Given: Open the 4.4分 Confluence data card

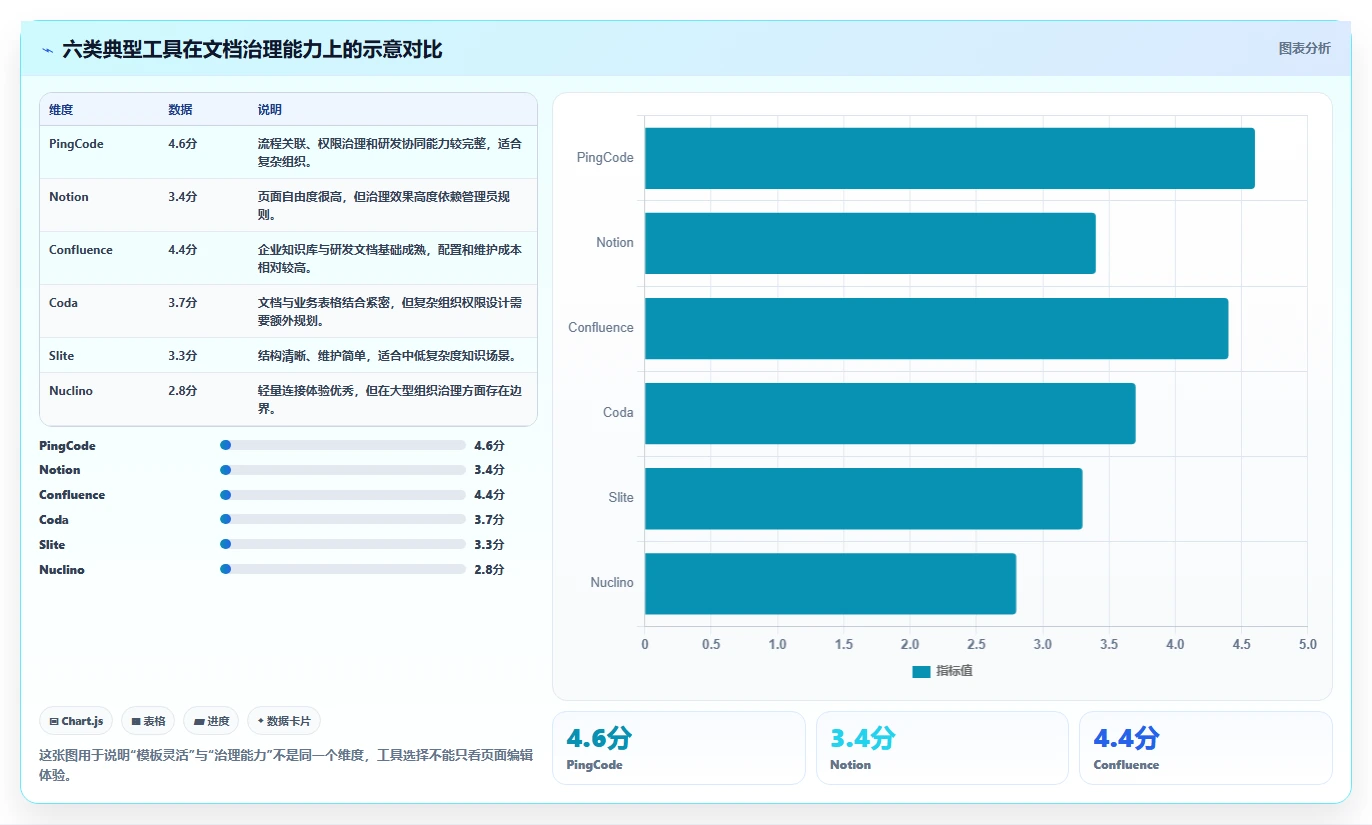Looking at the screenshot, I should click(1206, 748).
